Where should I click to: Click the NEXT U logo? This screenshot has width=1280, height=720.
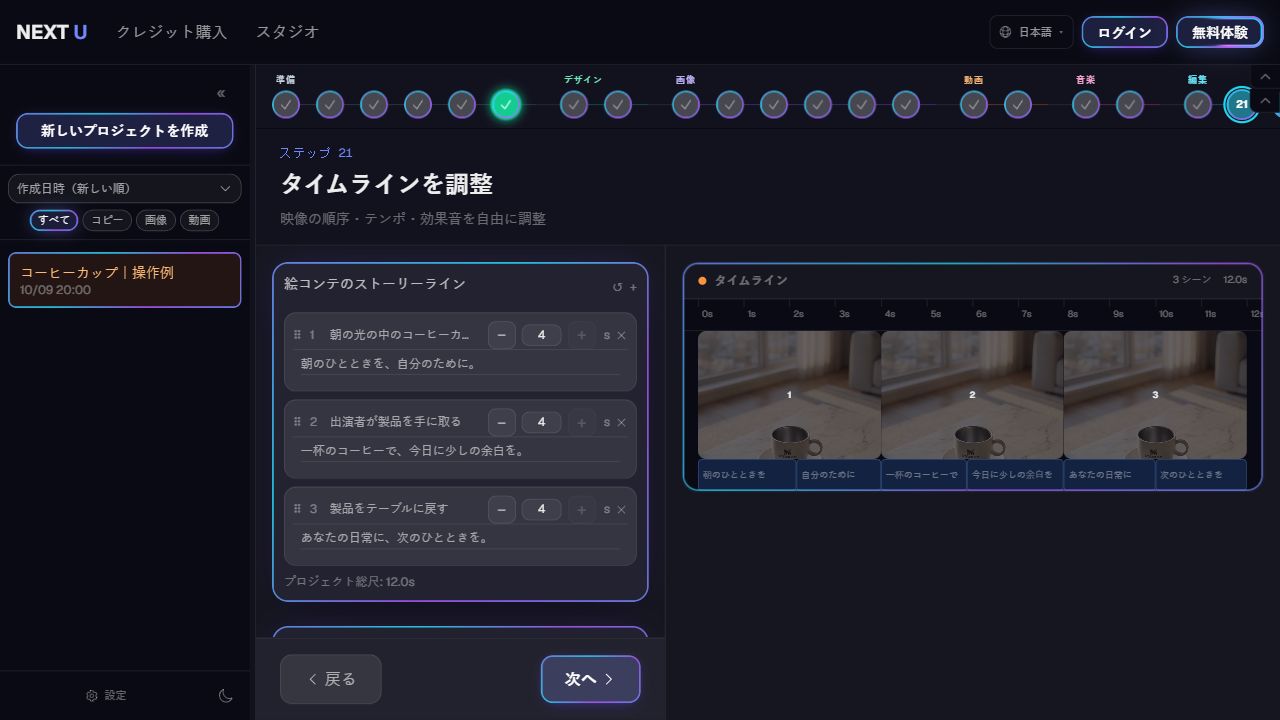tap(52, 32)
